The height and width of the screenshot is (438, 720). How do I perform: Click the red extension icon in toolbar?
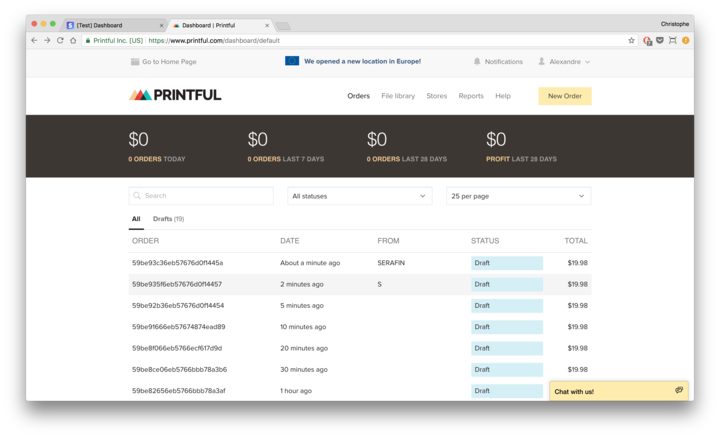point(647,41)
